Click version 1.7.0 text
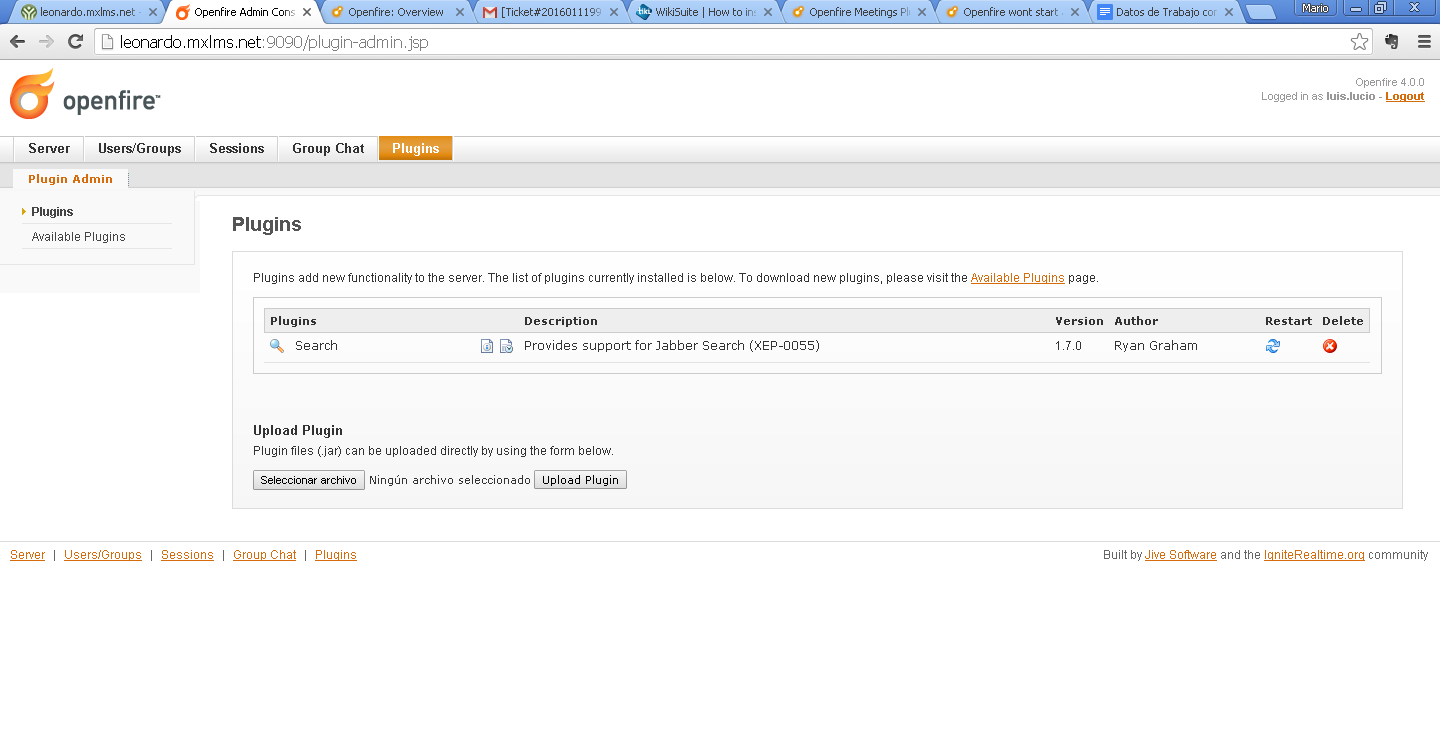 pos(1068,346)
